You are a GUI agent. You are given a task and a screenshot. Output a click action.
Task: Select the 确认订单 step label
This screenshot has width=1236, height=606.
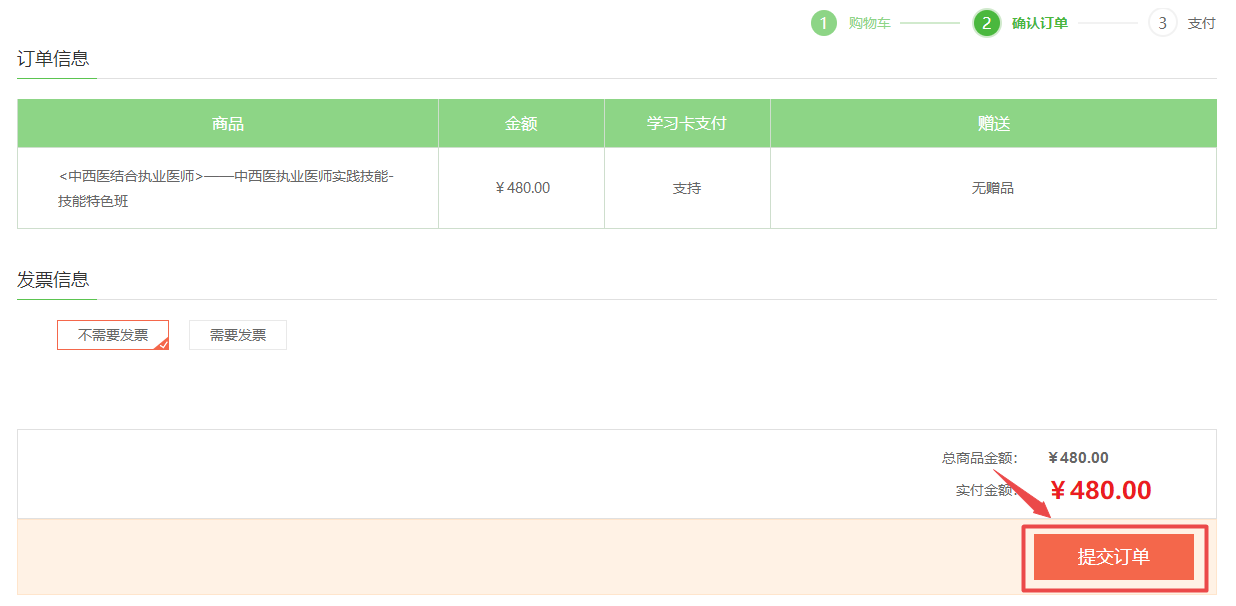(1039, 23)
